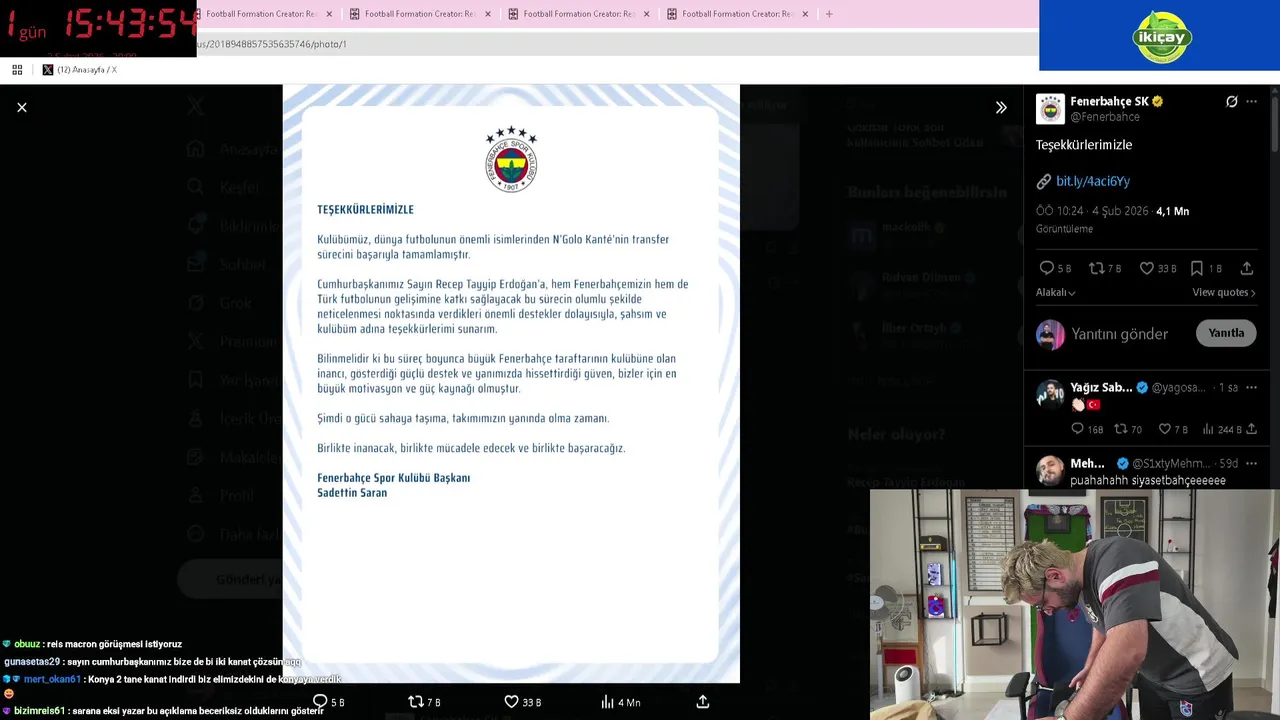Viewport: 1280px width, 720px height.
Task: Open the apps grid icon in bookmarks bar
Action: point(17,70)
